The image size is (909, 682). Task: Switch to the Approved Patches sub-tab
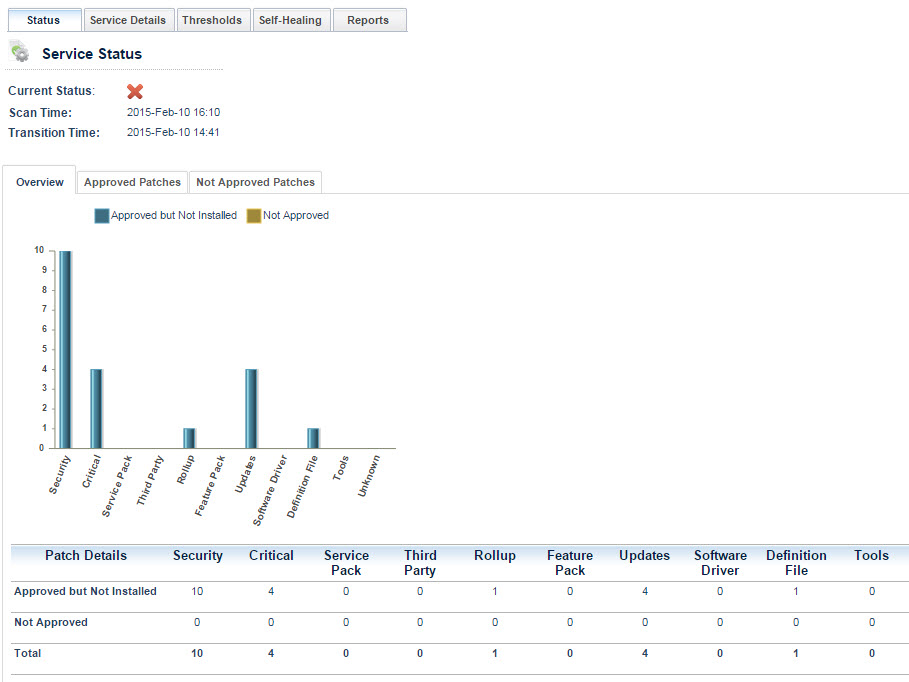[132, 182]
